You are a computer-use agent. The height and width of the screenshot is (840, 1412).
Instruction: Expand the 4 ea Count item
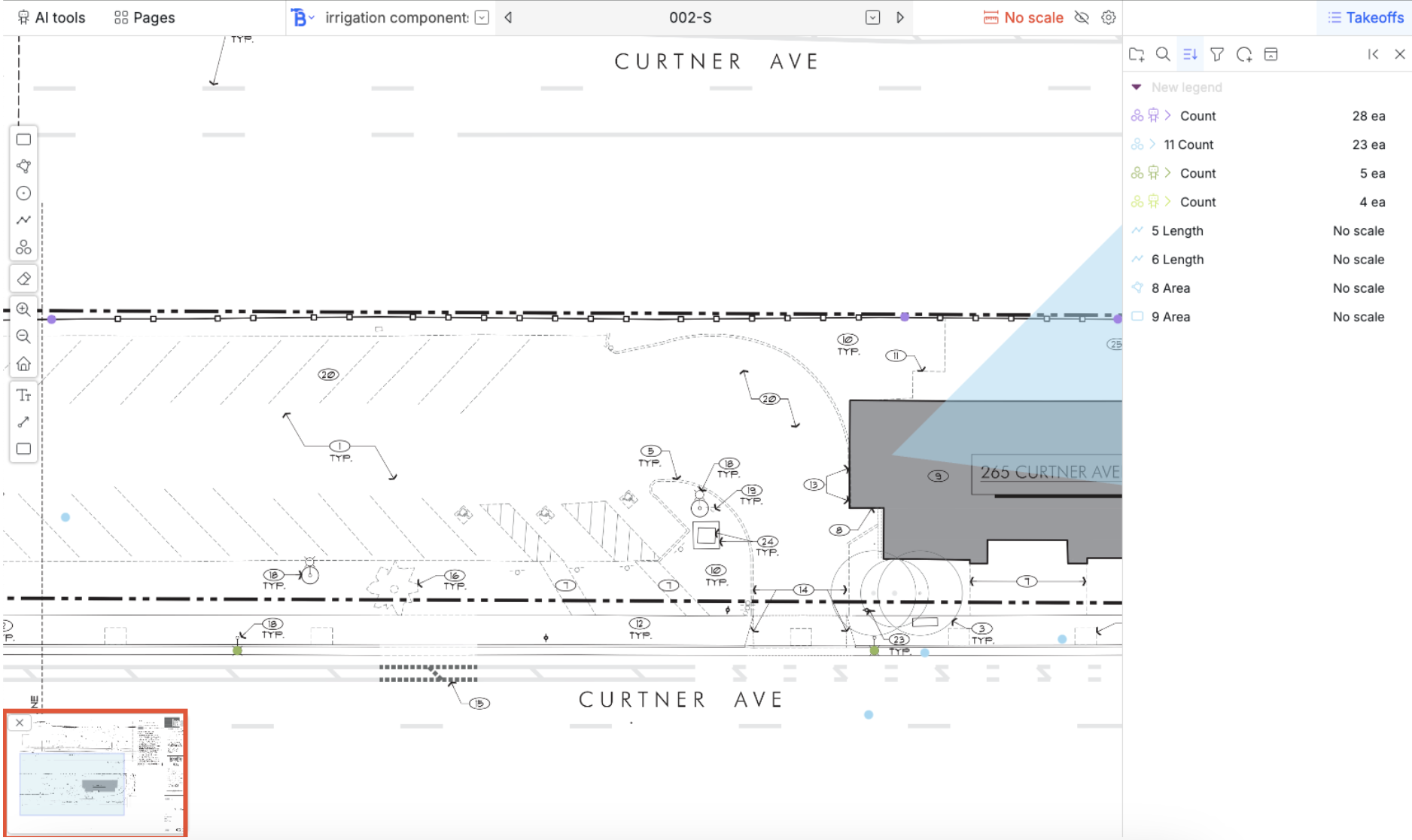(1168, 201)
